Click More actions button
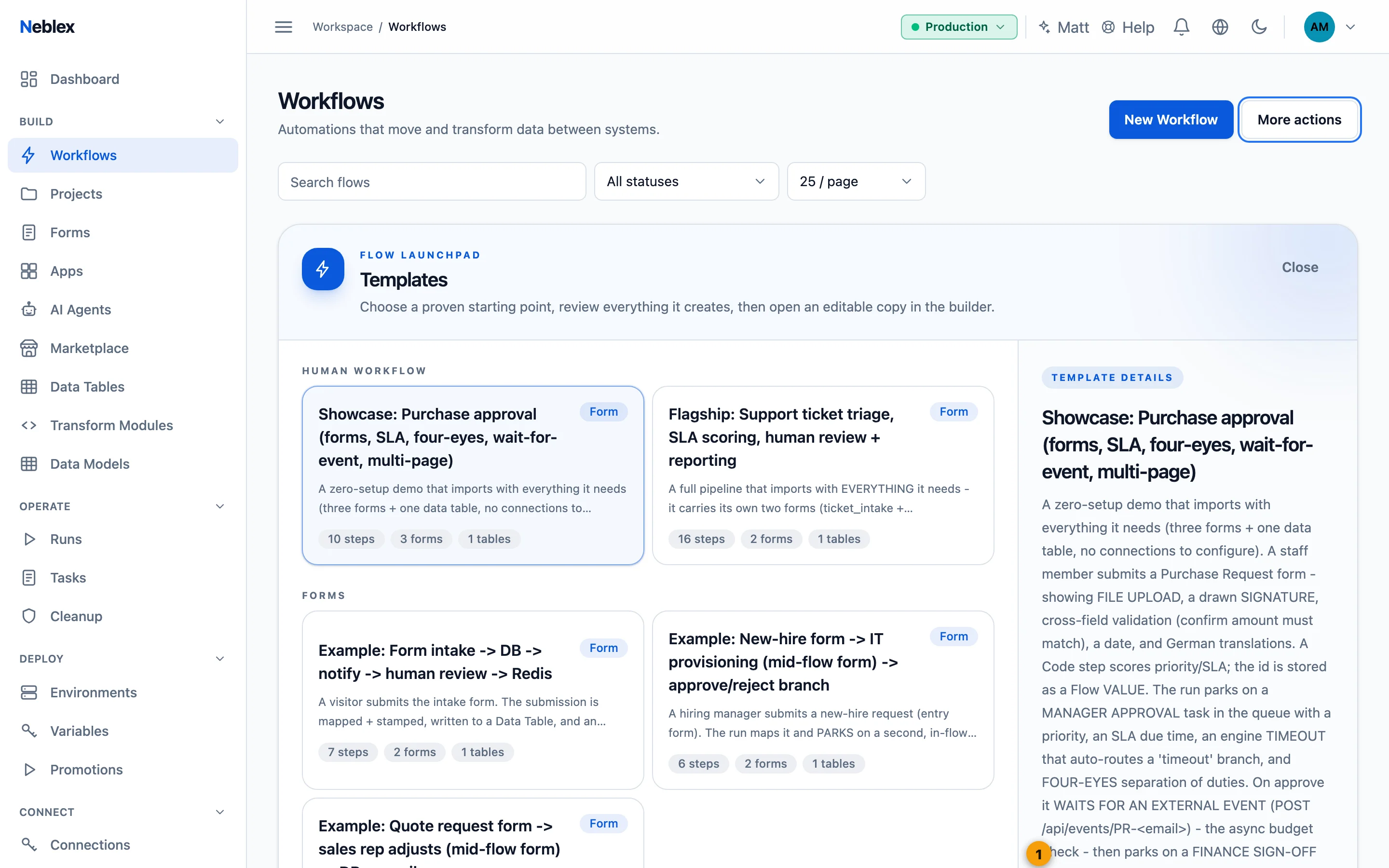Image resolution: width=1389 pixels, height=868 pixels. [1299, 120]
